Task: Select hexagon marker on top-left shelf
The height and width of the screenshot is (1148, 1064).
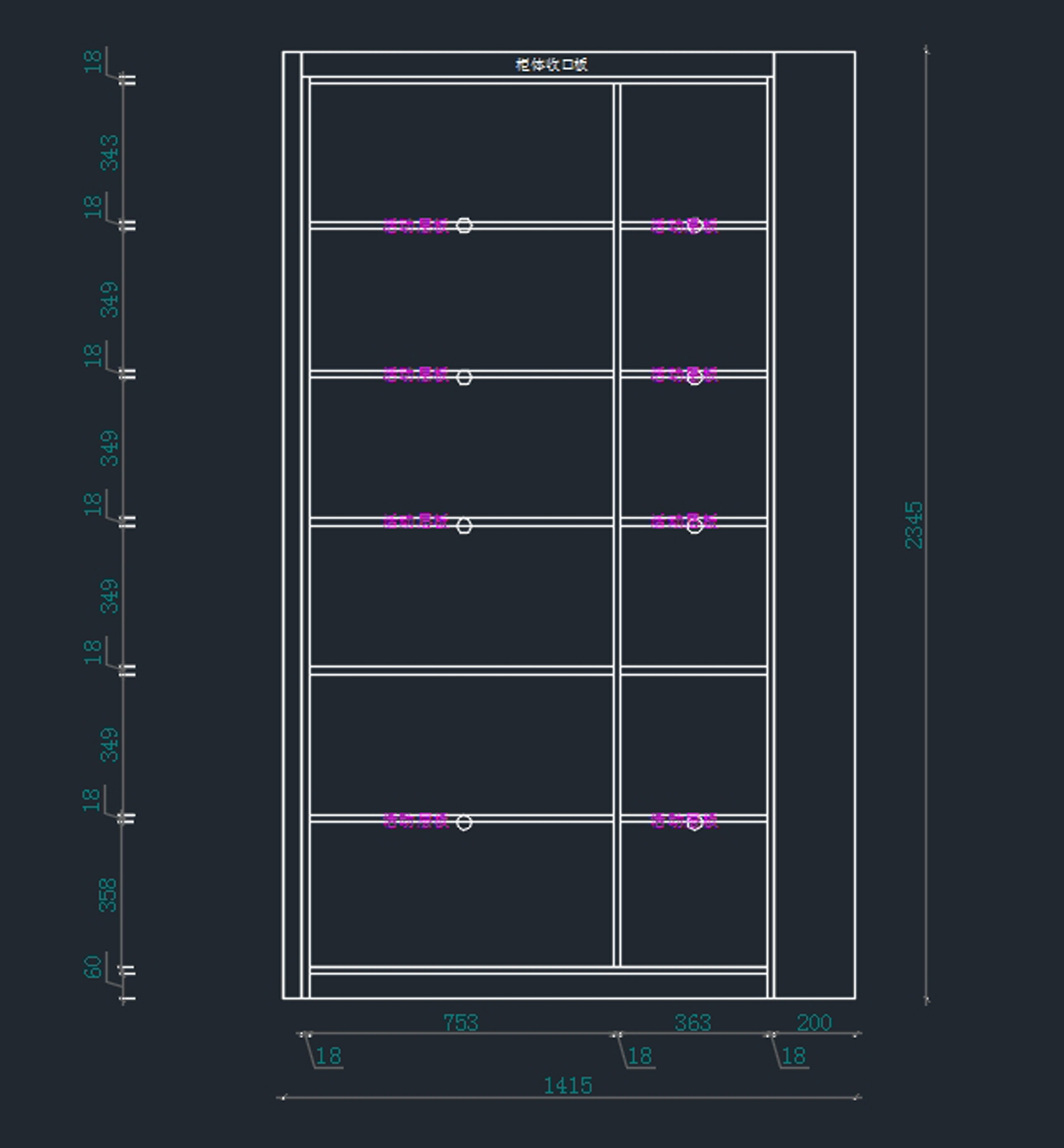Action: pyautogui.click(x=464, y=225)
